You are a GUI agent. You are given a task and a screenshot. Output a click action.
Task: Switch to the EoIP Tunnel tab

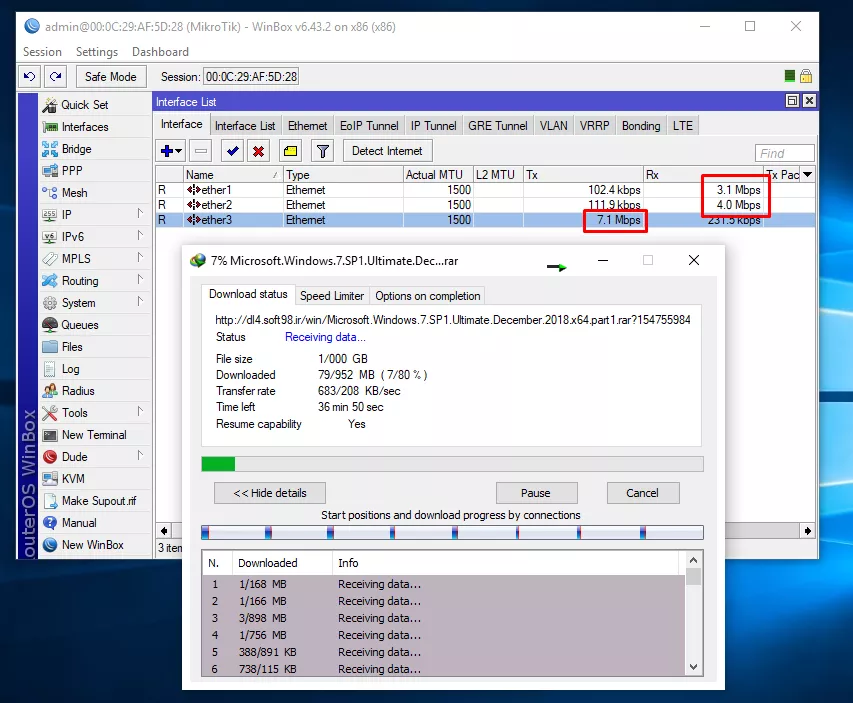point(369,126)
